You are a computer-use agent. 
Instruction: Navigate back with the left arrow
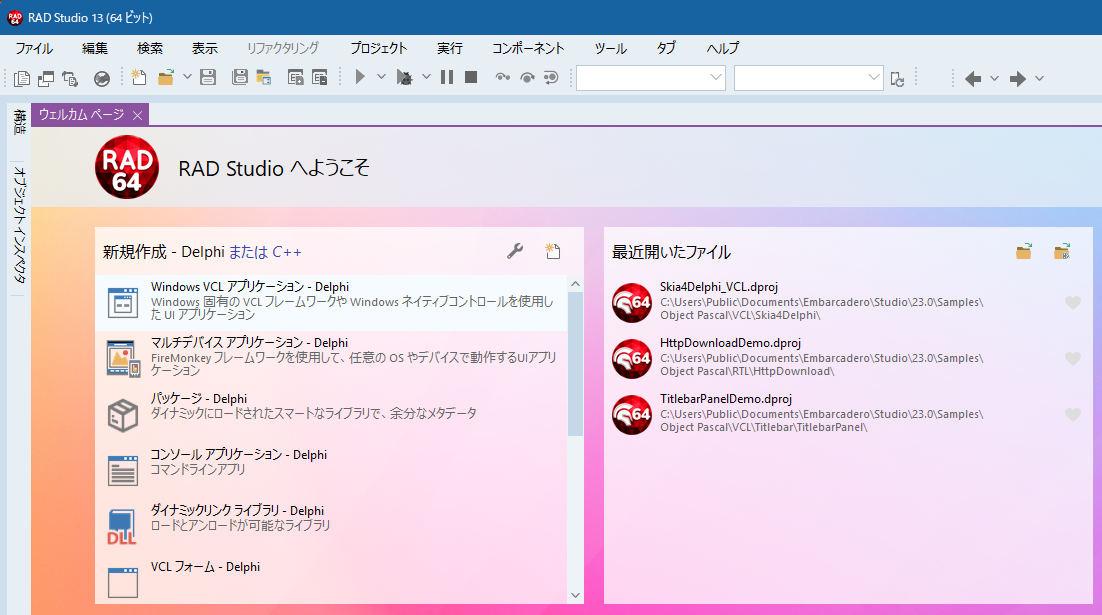973,79
